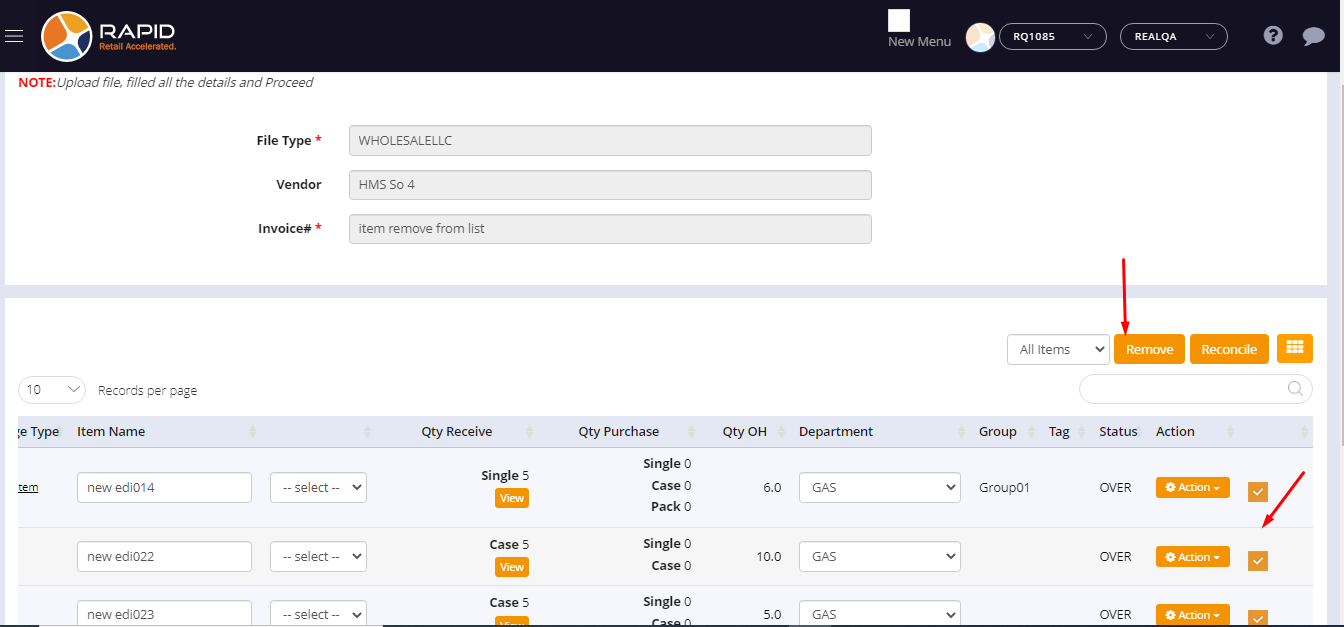Open the records per page dropdown

point(52,389)
